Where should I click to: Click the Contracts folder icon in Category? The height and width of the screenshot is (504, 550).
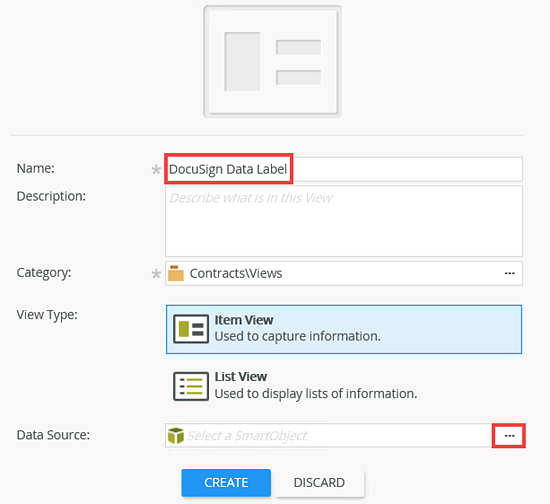click(176, 273)
